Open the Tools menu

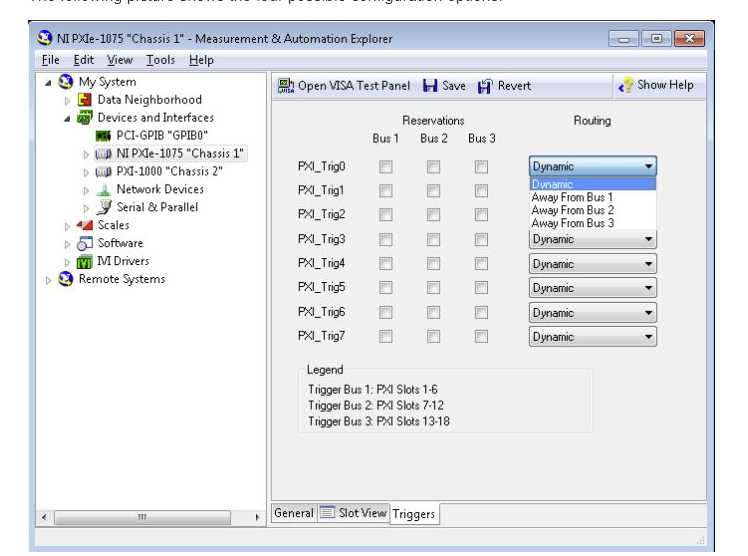160,60
